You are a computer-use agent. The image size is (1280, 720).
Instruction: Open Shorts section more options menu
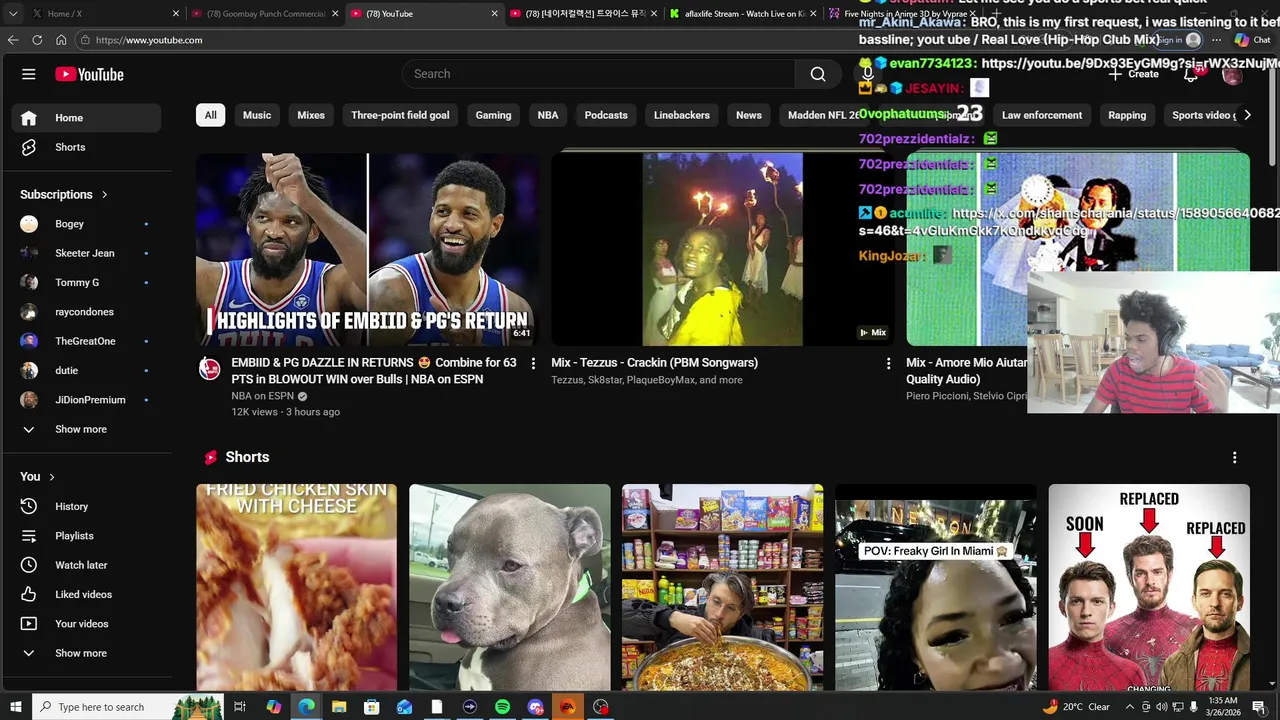coord(1234,457)
